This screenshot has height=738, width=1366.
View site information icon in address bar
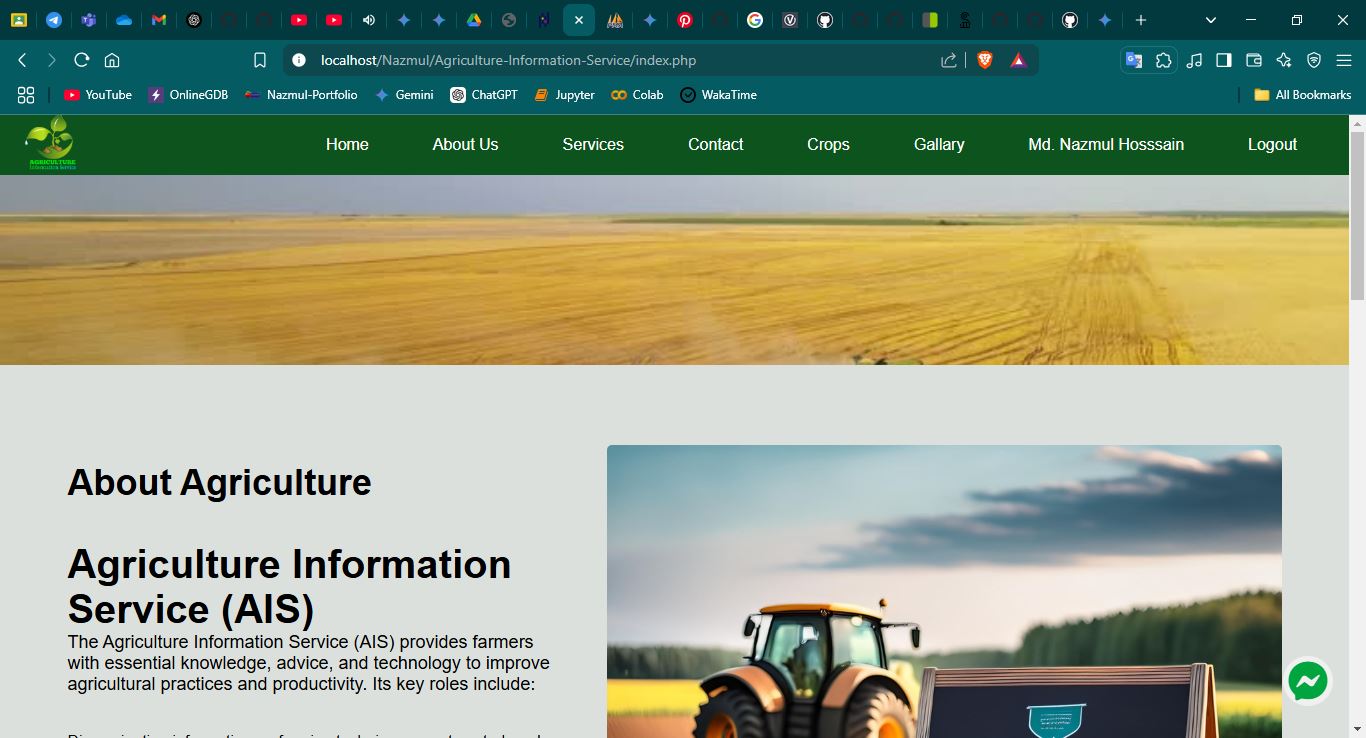click(x=298, y=60)
